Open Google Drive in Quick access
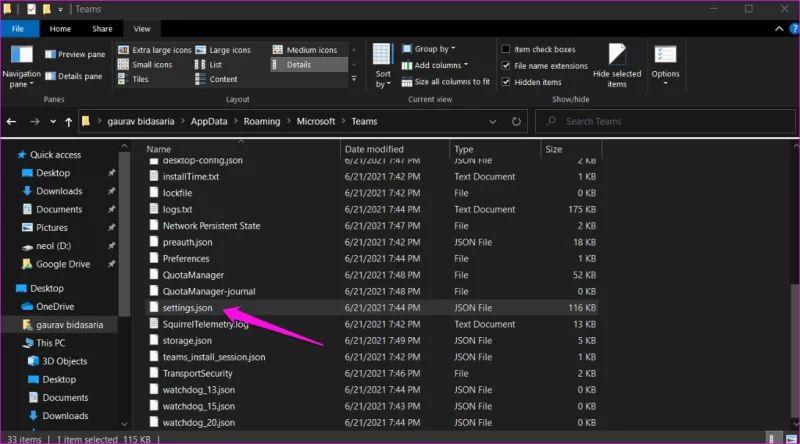This screenshot has height=444, width=800. tap(63, 264)
